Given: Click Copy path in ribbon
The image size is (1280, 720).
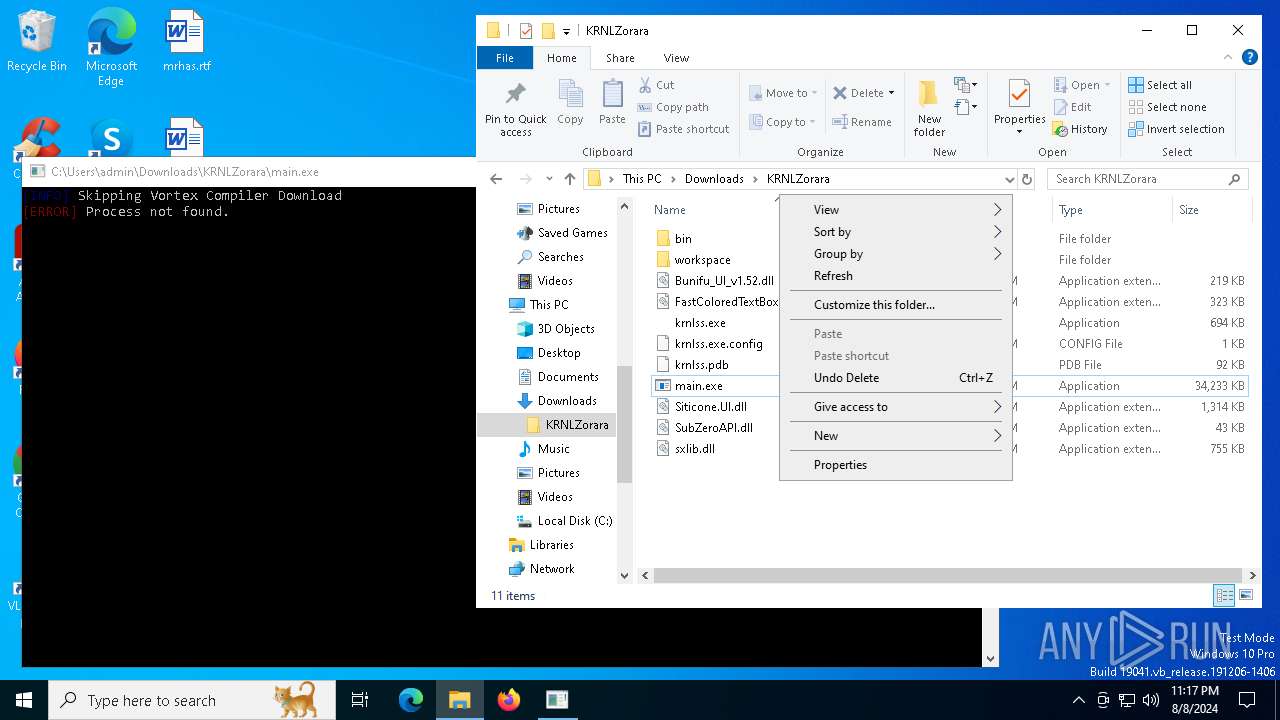Looking at the screenshot, I should tap(673, 107).
